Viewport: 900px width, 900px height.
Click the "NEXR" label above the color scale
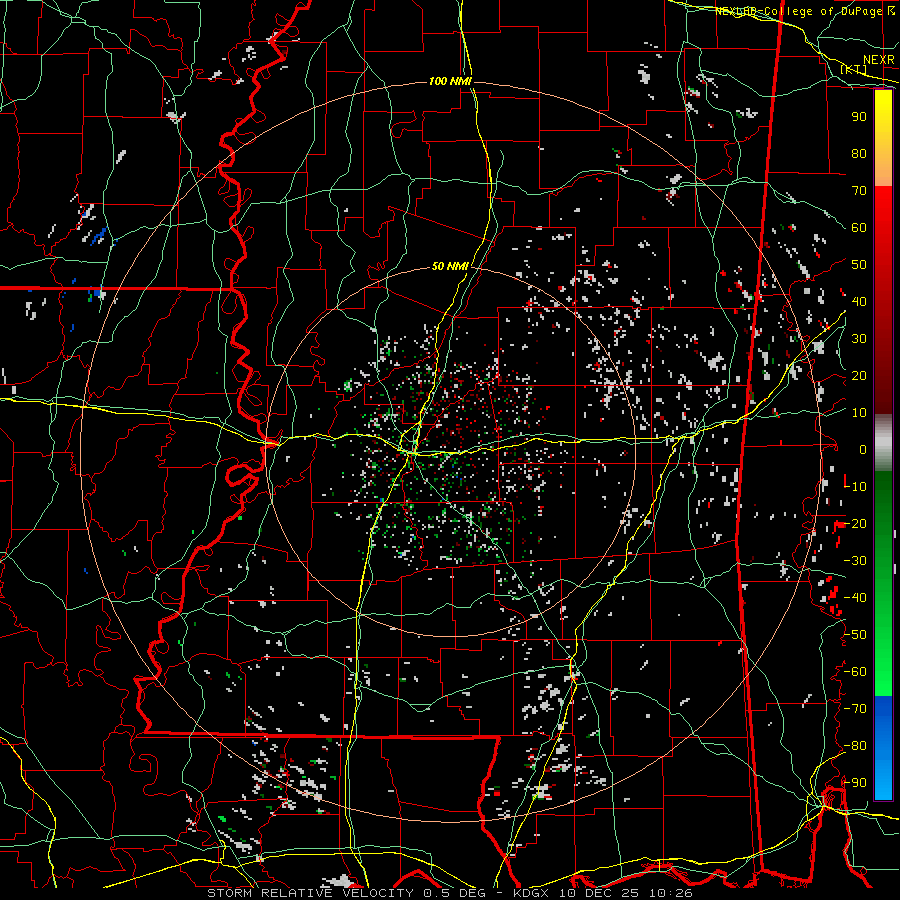pyautogui.click(x=878, y=60)
